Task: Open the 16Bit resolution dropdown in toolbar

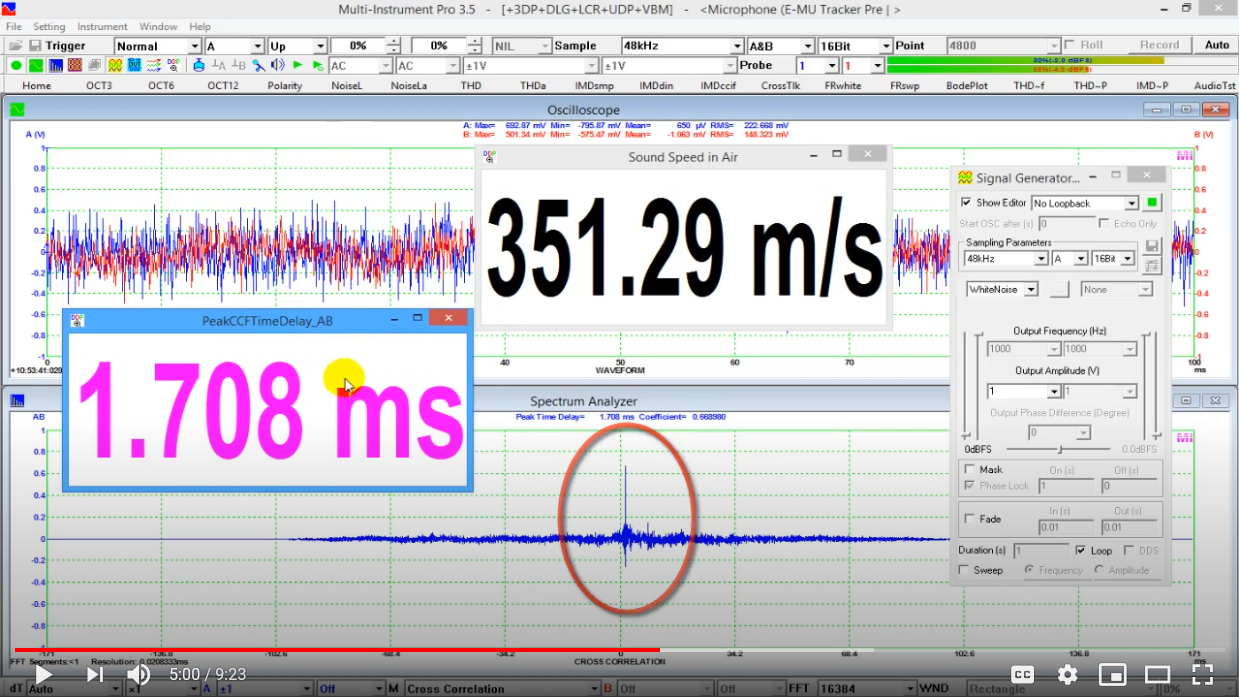Action: [x=855, y=46]
